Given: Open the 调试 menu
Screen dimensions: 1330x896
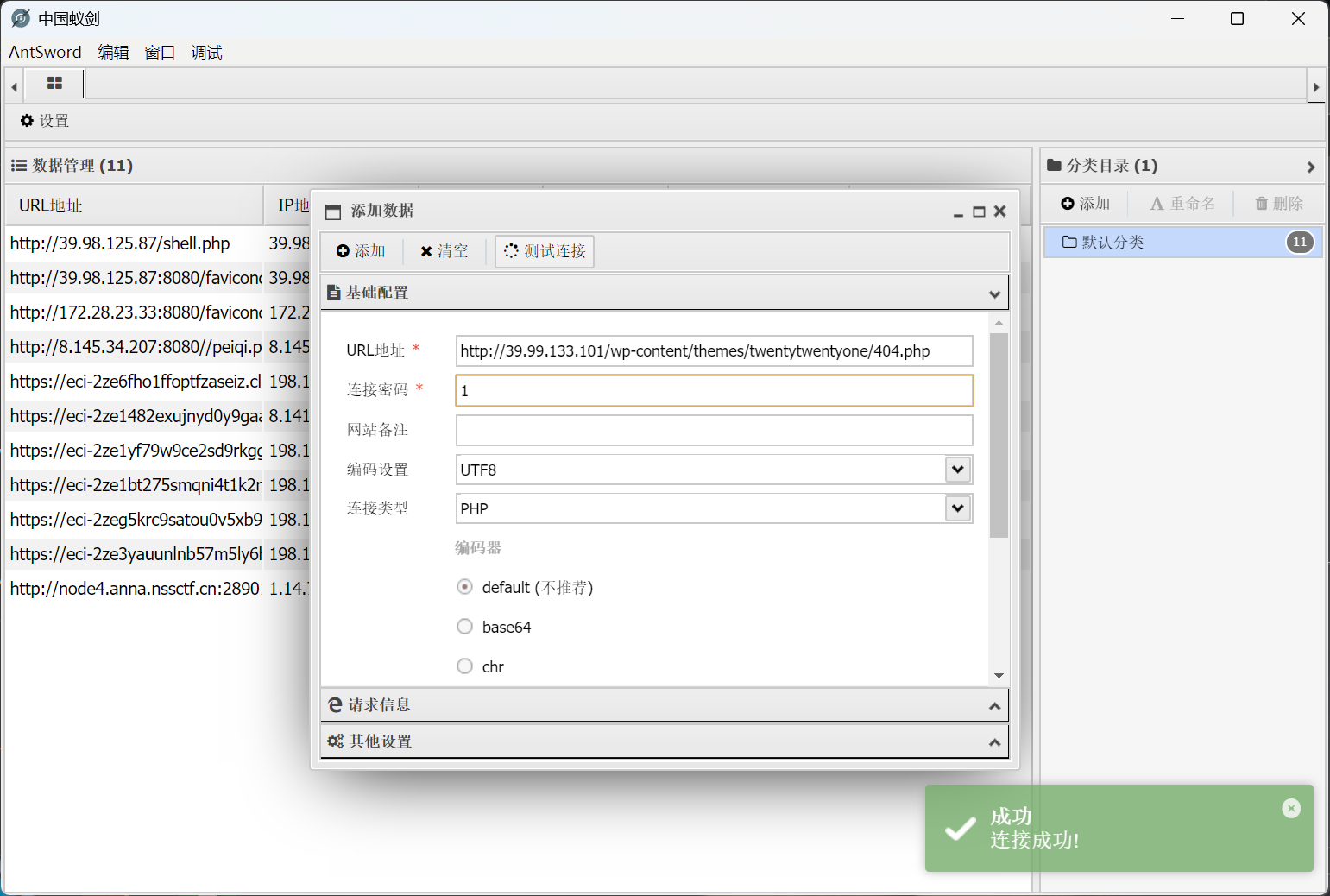Looking at the screenshot, I should 206,53.
